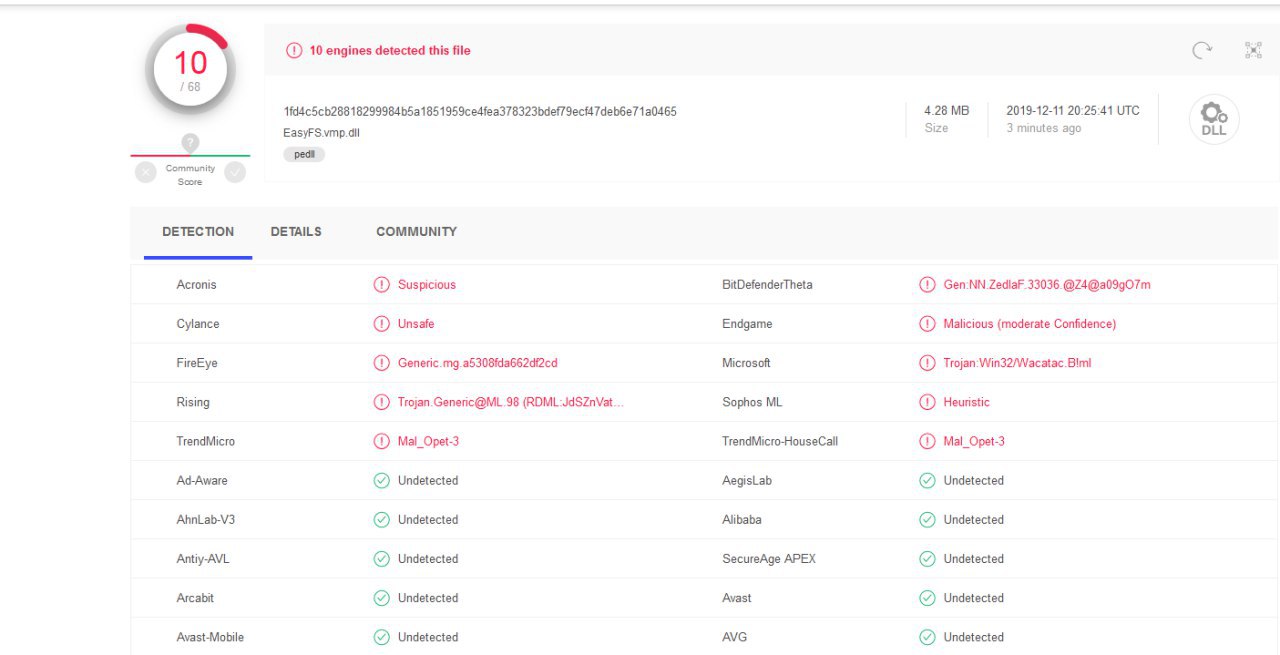Click the Heuristic result for Sophos ML

(x=967, y=402)
